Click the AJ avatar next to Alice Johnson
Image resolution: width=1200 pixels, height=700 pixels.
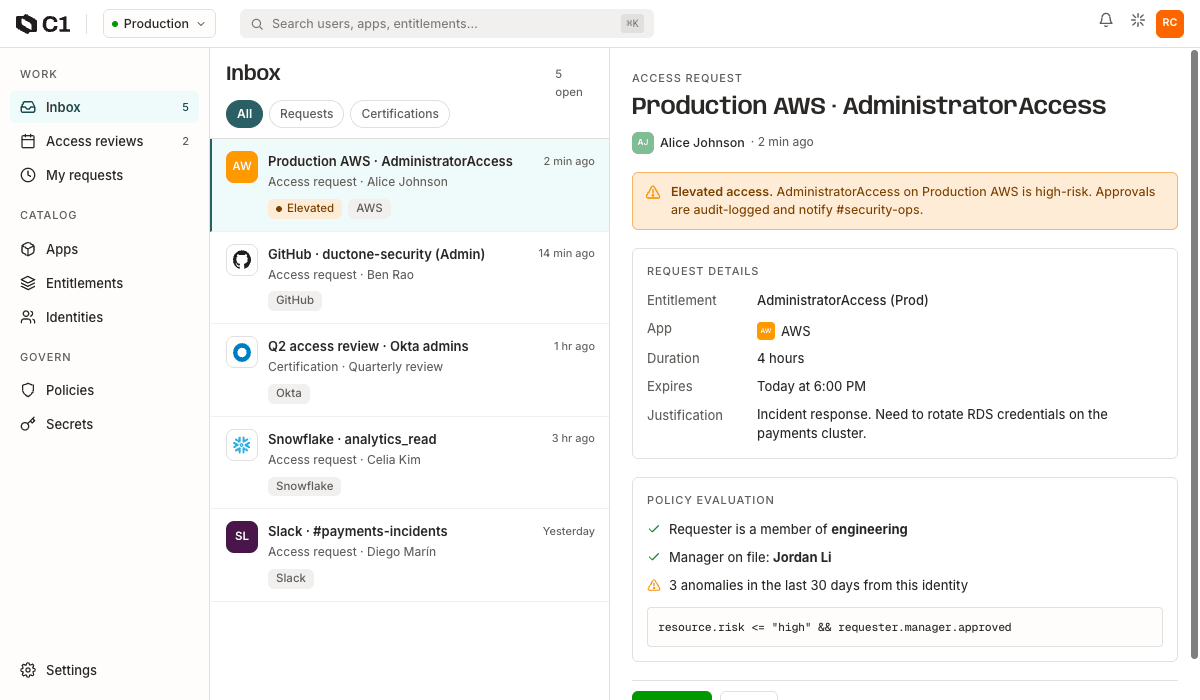tap(643, 143)
